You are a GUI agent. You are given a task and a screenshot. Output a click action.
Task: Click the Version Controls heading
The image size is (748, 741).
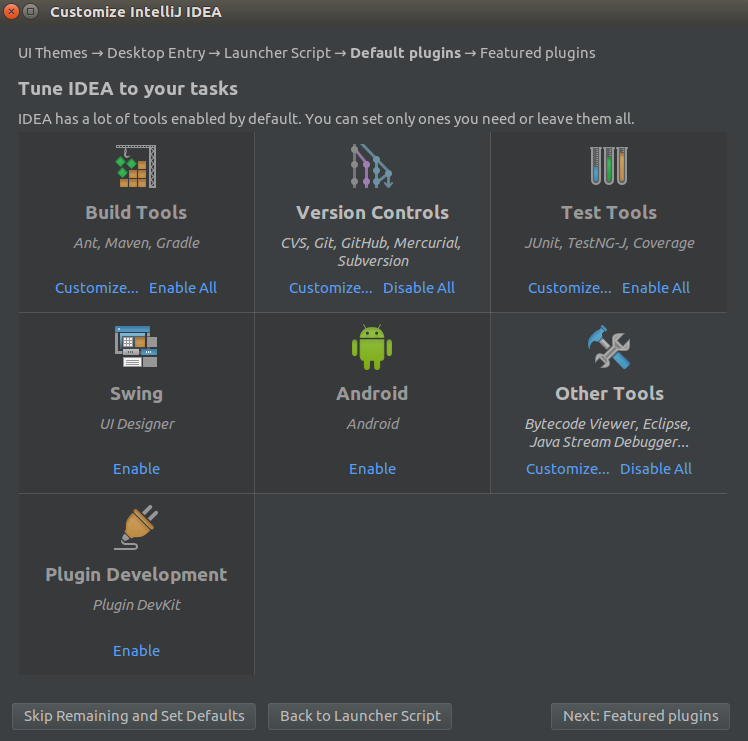[x=372, y=213]
